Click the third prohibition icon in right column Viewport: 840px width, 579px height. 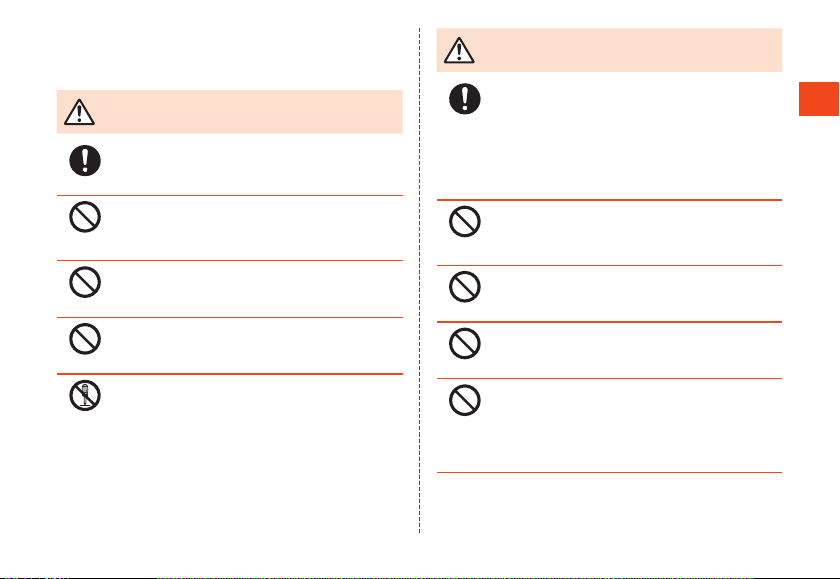pos(464,343)
